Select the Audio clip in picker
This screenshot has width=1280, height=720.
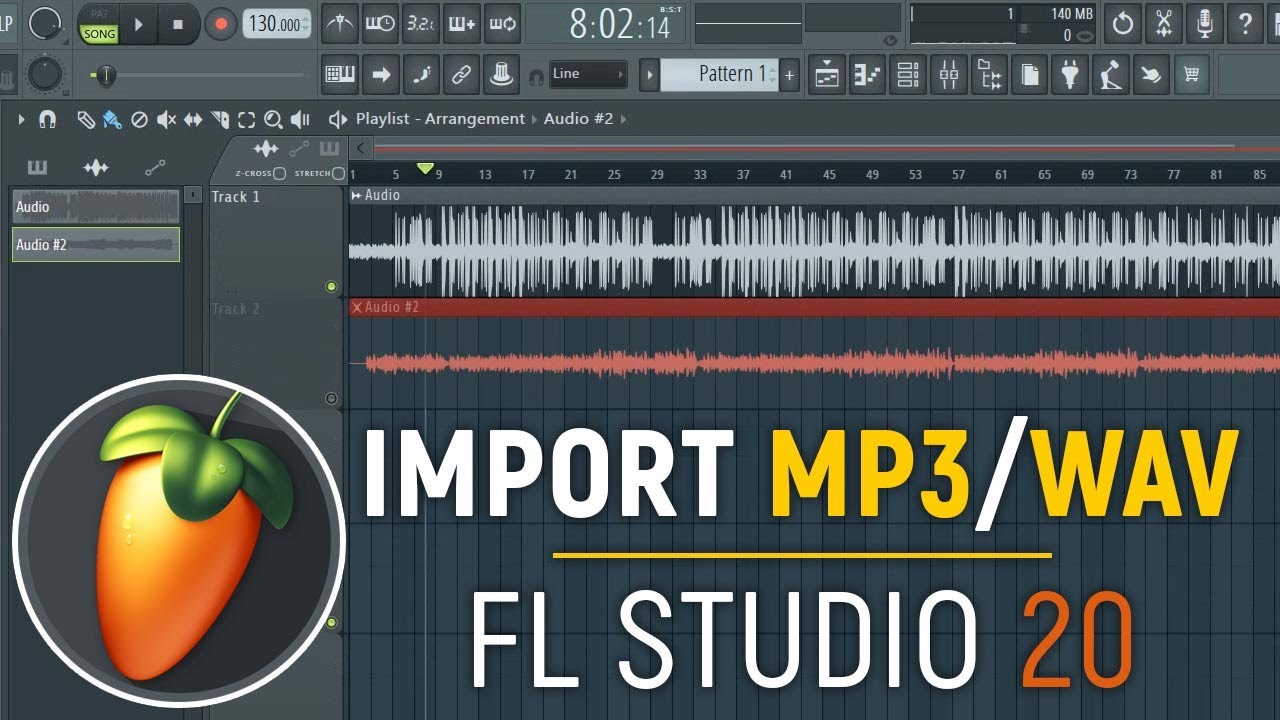click(96, 207)
